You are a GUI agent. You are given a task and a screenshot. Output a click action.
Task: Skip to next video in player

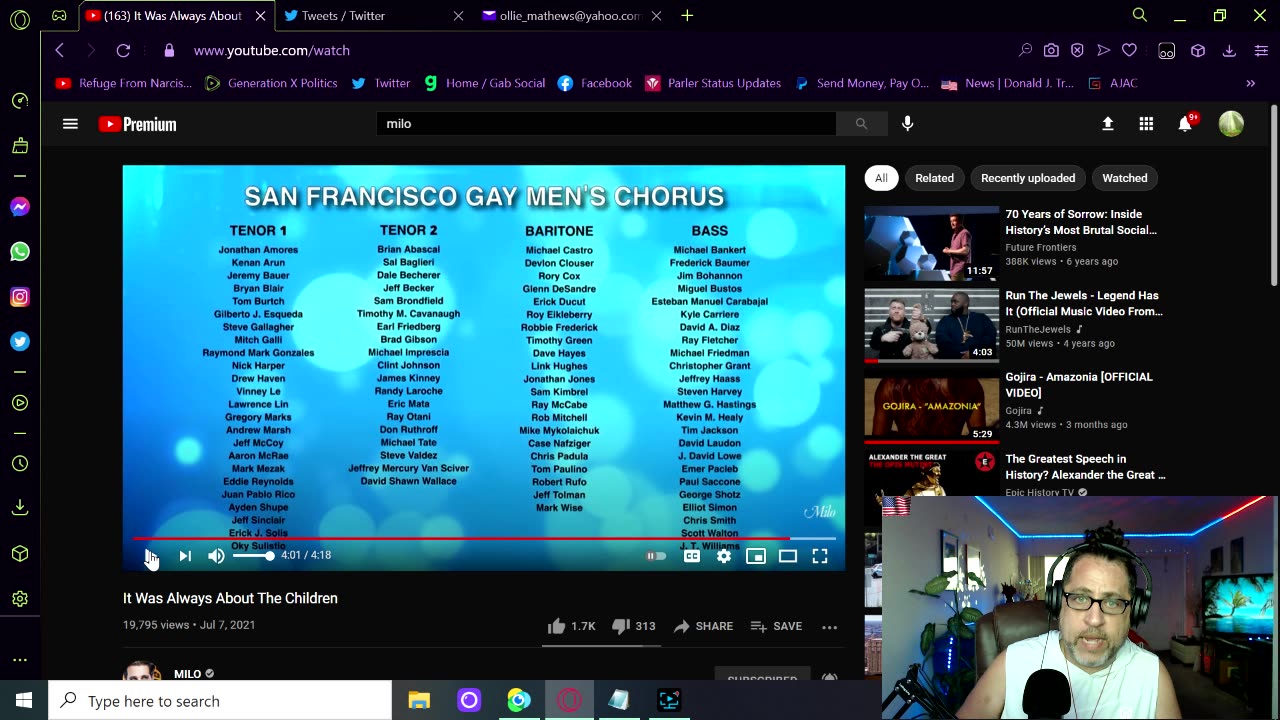185,555
